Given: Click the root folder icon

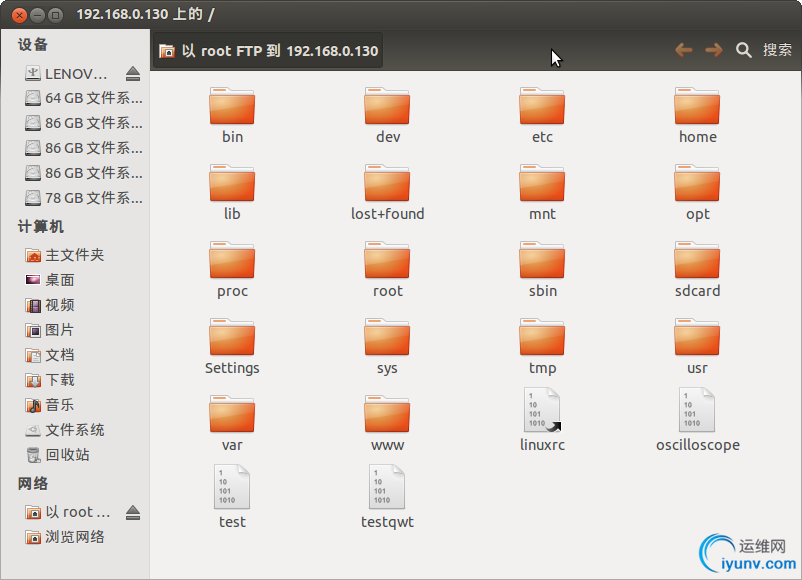Looking at the screenshot, I should coord(387,260).
